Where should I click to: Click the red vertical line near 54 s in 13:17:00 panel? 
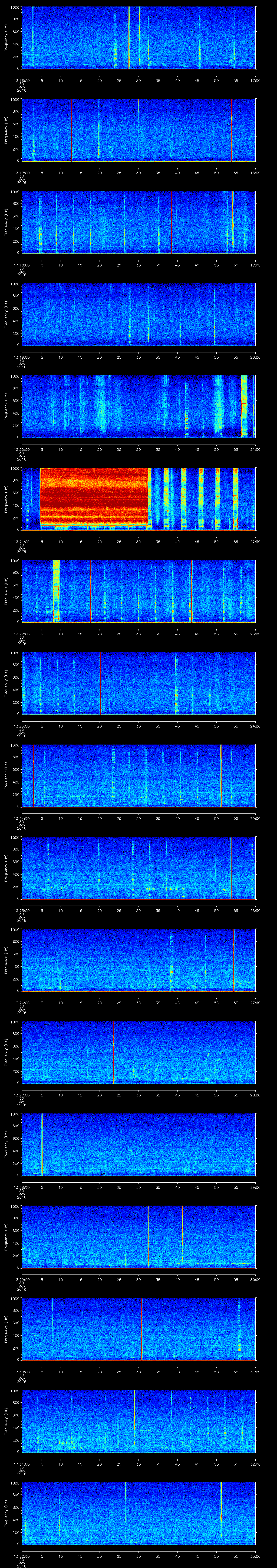pyautogui.click(x=231, y=130)
